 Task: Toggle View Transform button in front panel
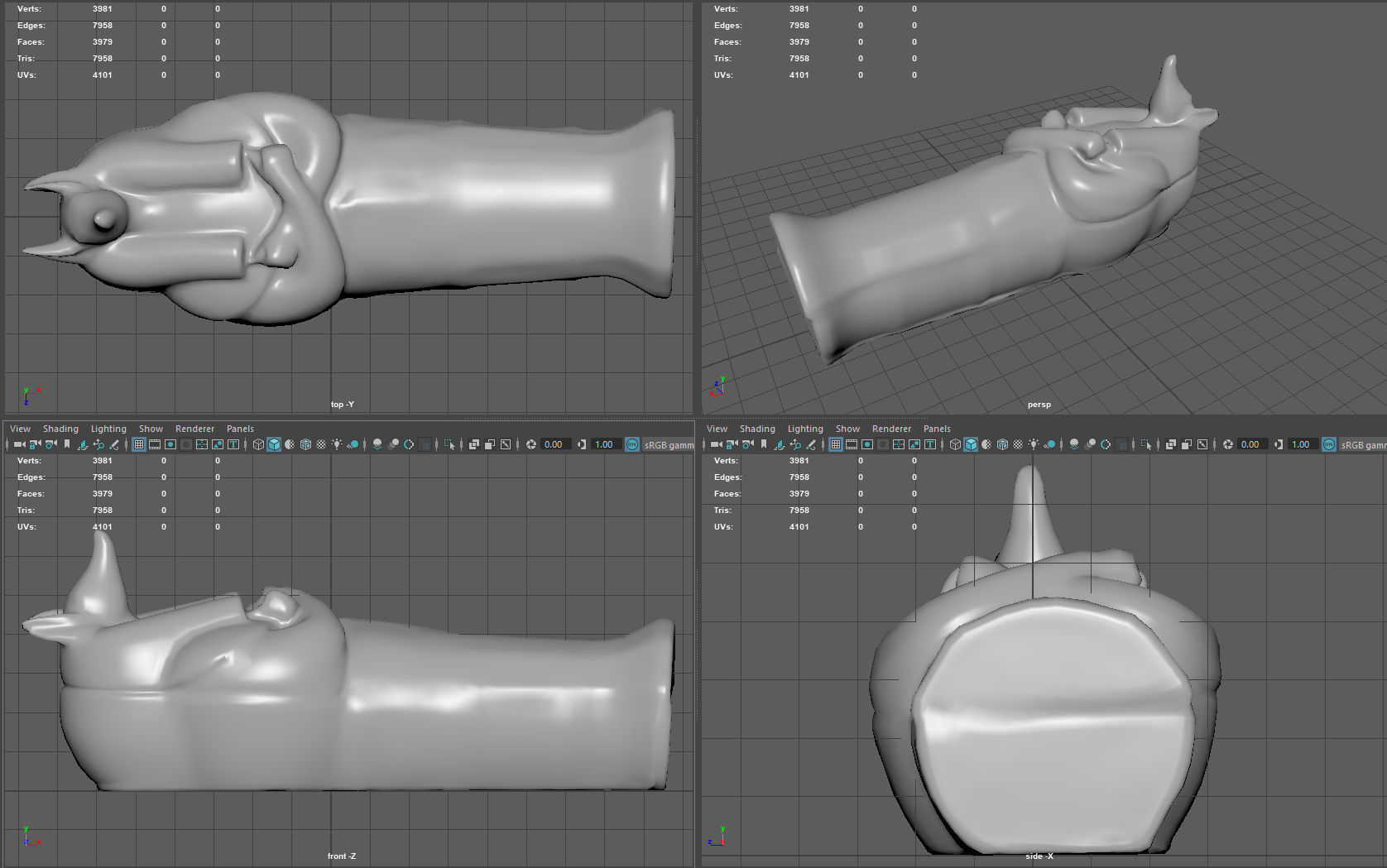coord(632,444)
